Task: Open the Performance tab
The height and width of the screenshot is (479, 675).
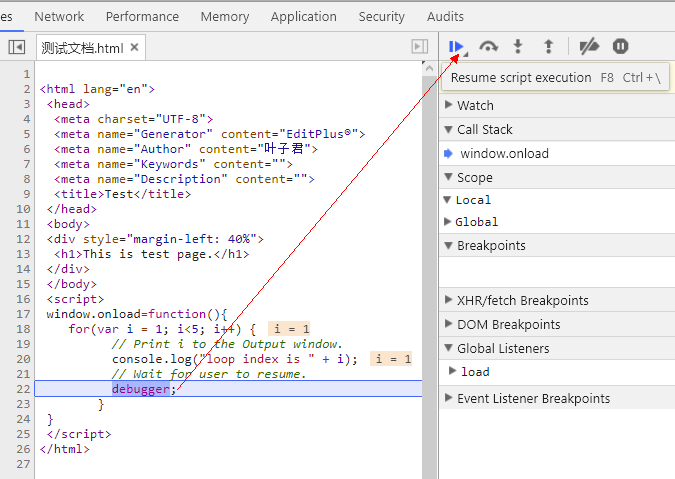Action: 142,16
